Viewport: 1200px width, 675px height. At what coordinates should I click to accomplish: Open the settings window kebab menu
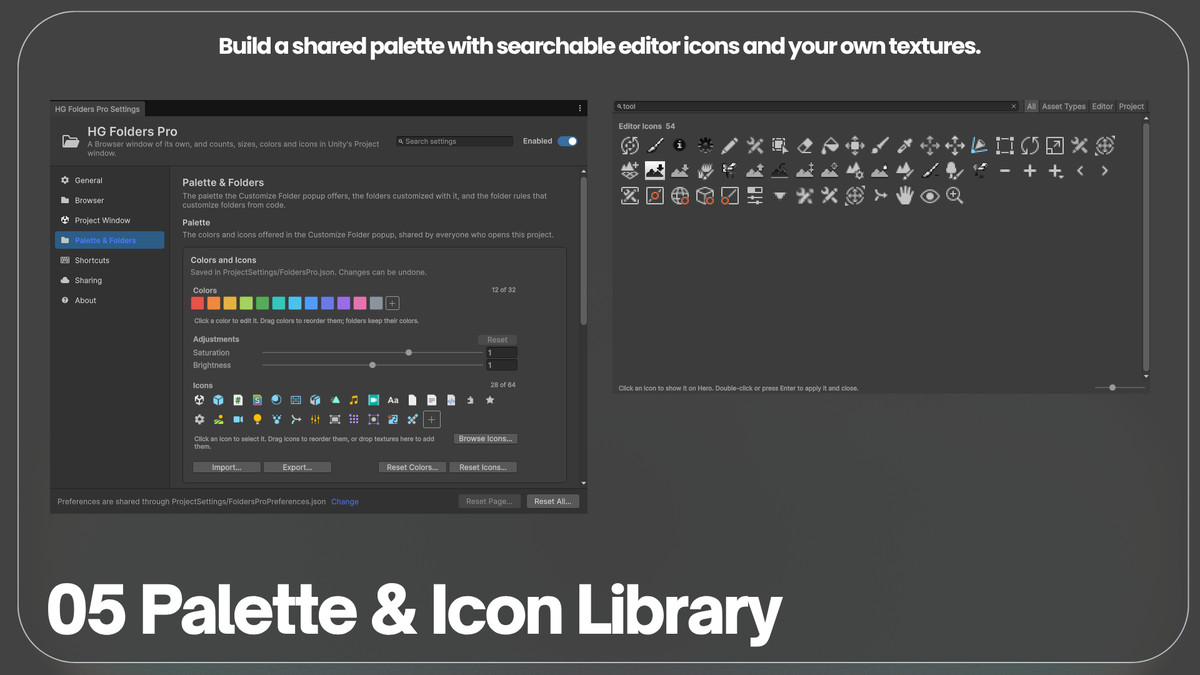pyautogui.click(x=580, y=108)
